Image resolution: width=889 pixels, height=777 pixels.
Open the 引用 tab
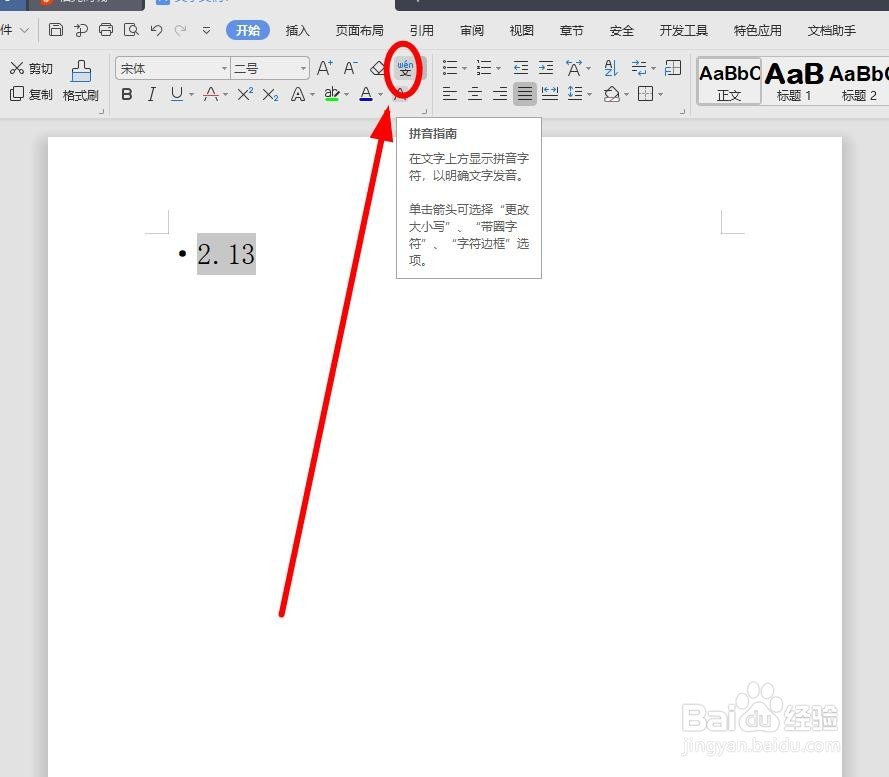[422, 31]
